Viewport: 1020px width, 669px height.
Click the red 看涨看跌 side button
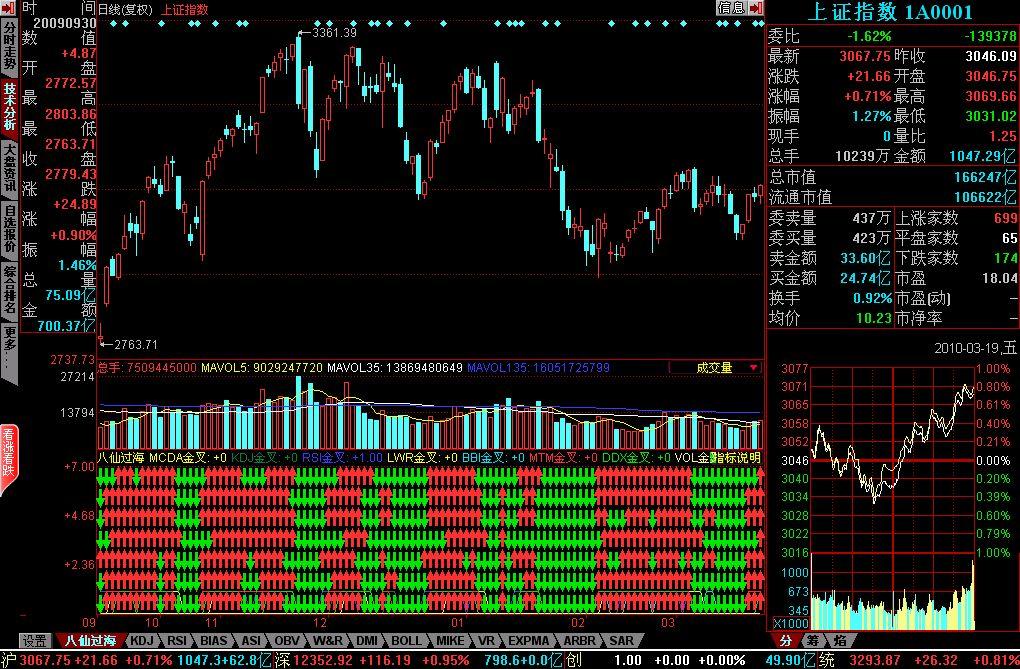click(x=9, y=460)
